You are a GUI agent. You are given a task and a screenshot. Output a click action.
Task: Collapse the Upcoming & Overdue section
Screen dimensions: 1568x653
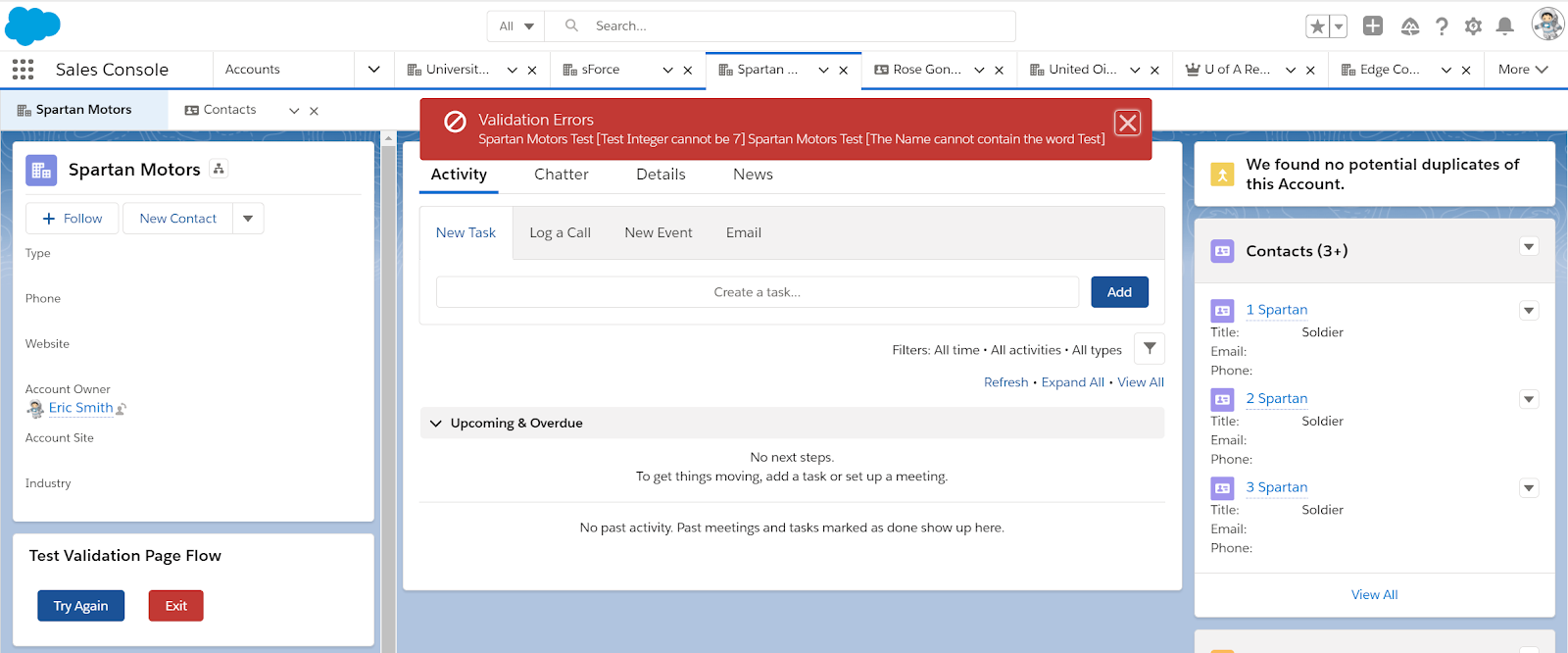point(436,424)
